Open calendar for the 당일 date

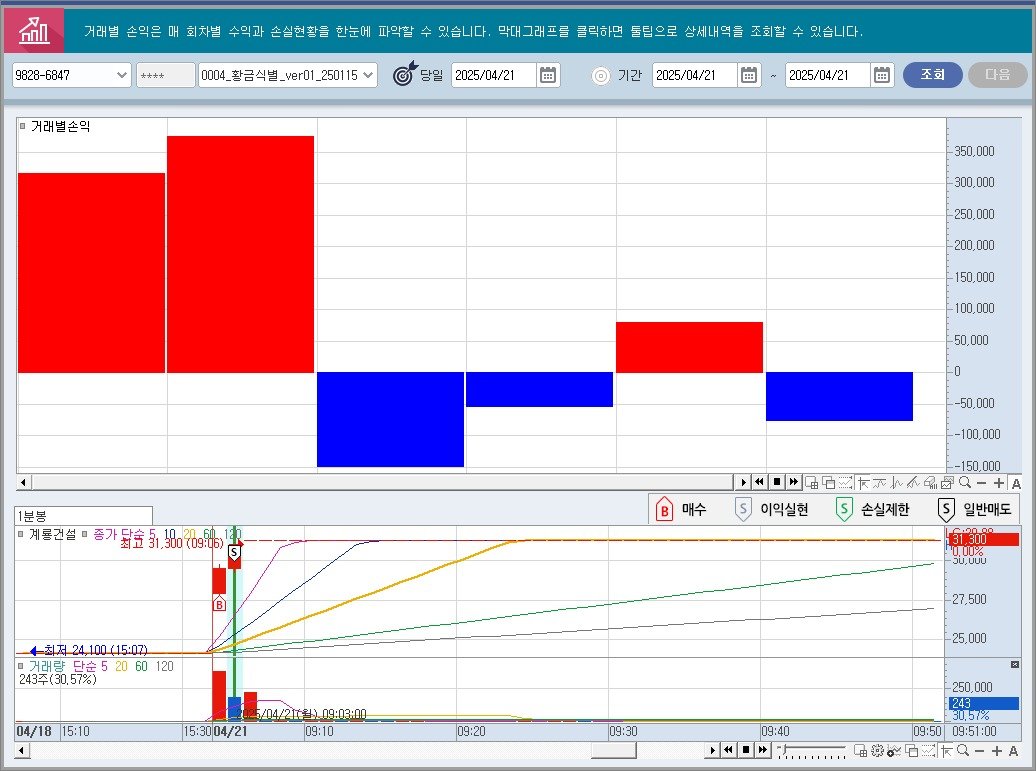[x=548, y=75]
